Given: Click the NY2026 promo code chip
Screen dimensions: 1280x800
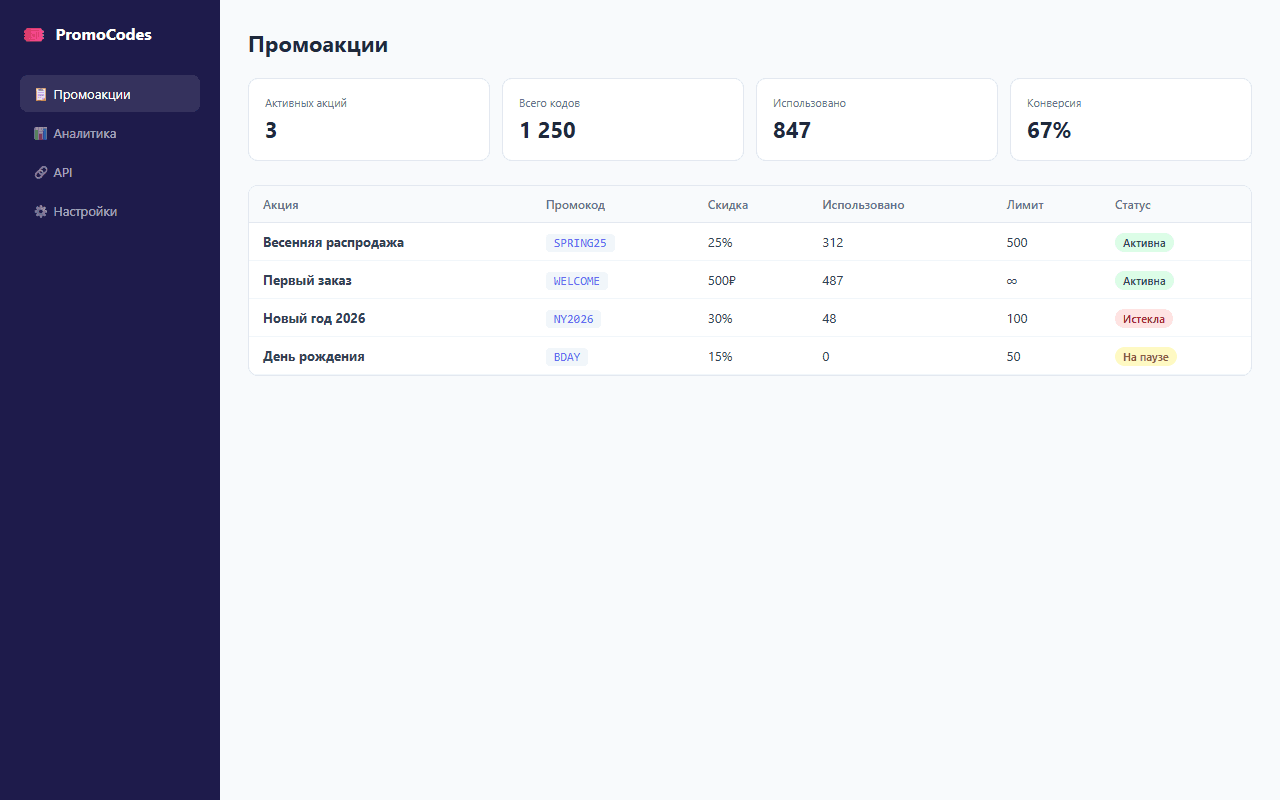Looking at the screenshot, I should click(x=573, y=319).
